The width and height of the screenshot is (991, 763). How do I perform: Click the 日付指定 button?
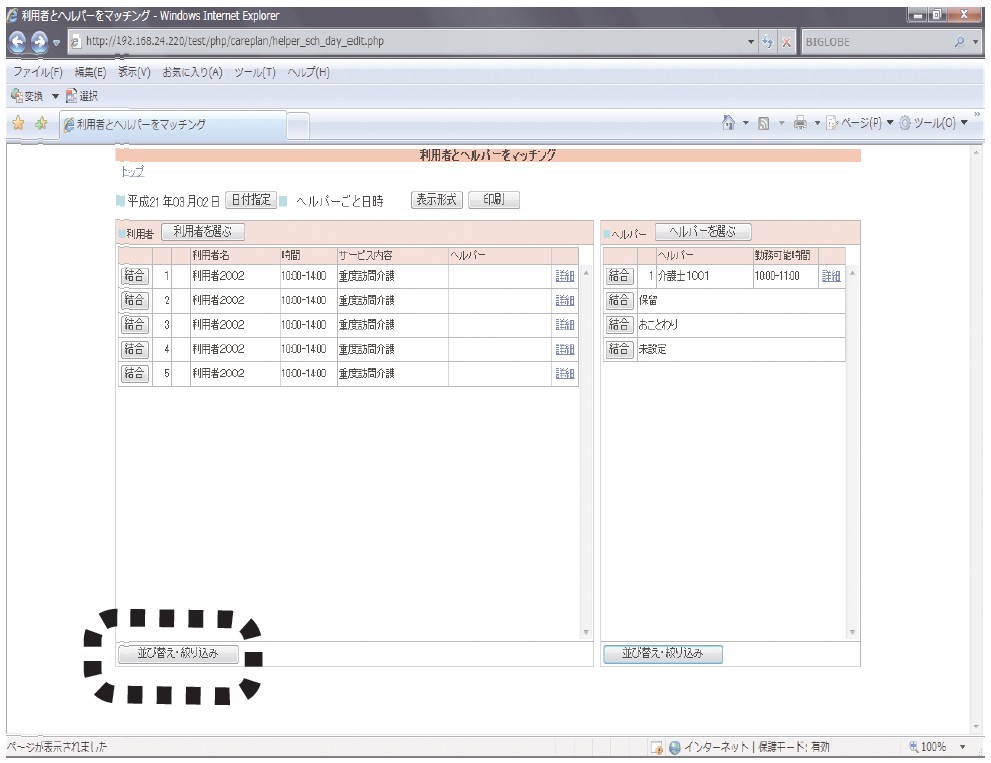tap(250, 200)
